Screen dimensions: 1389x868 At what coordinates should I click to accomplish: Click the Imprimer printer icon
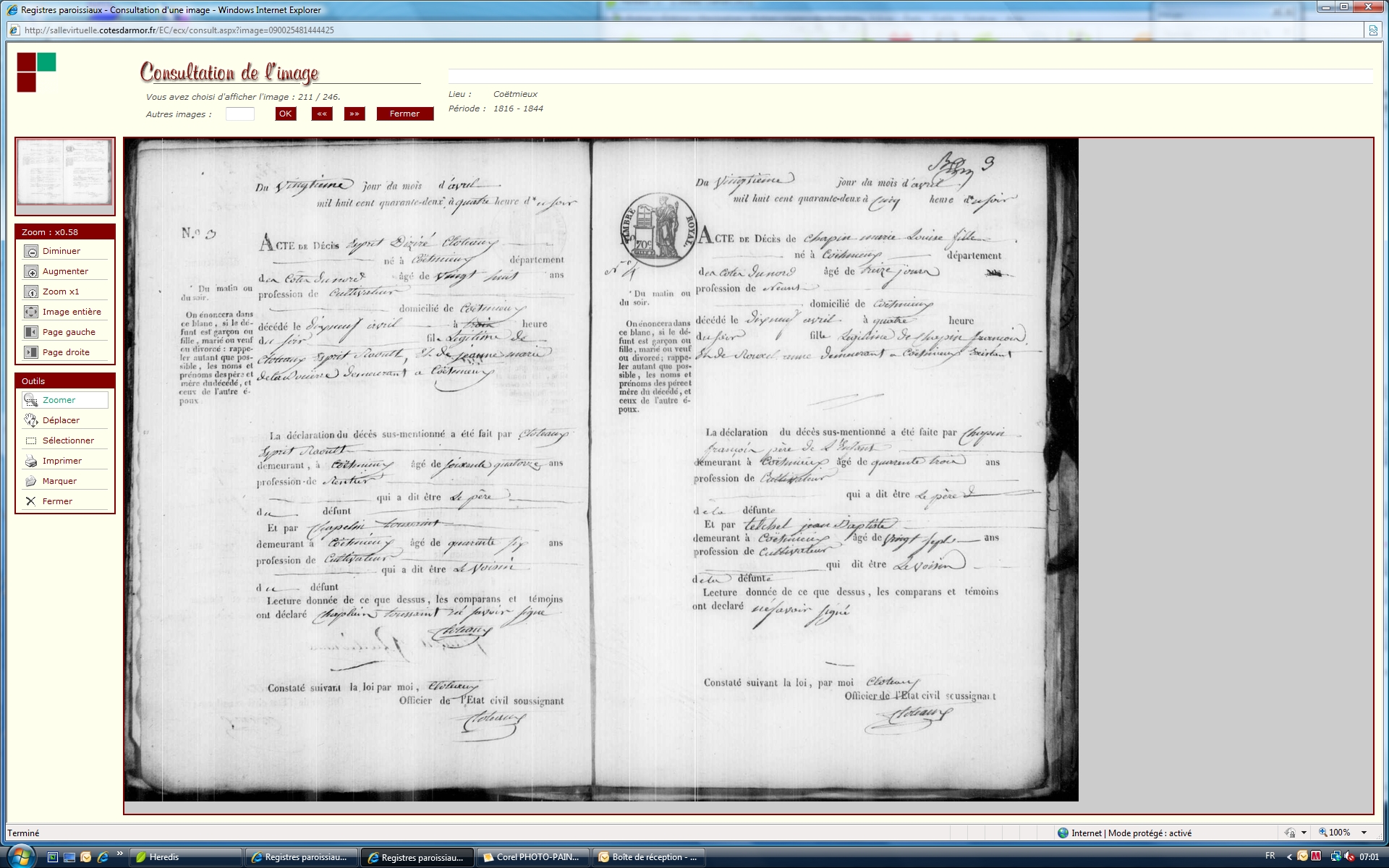[31, 461]
